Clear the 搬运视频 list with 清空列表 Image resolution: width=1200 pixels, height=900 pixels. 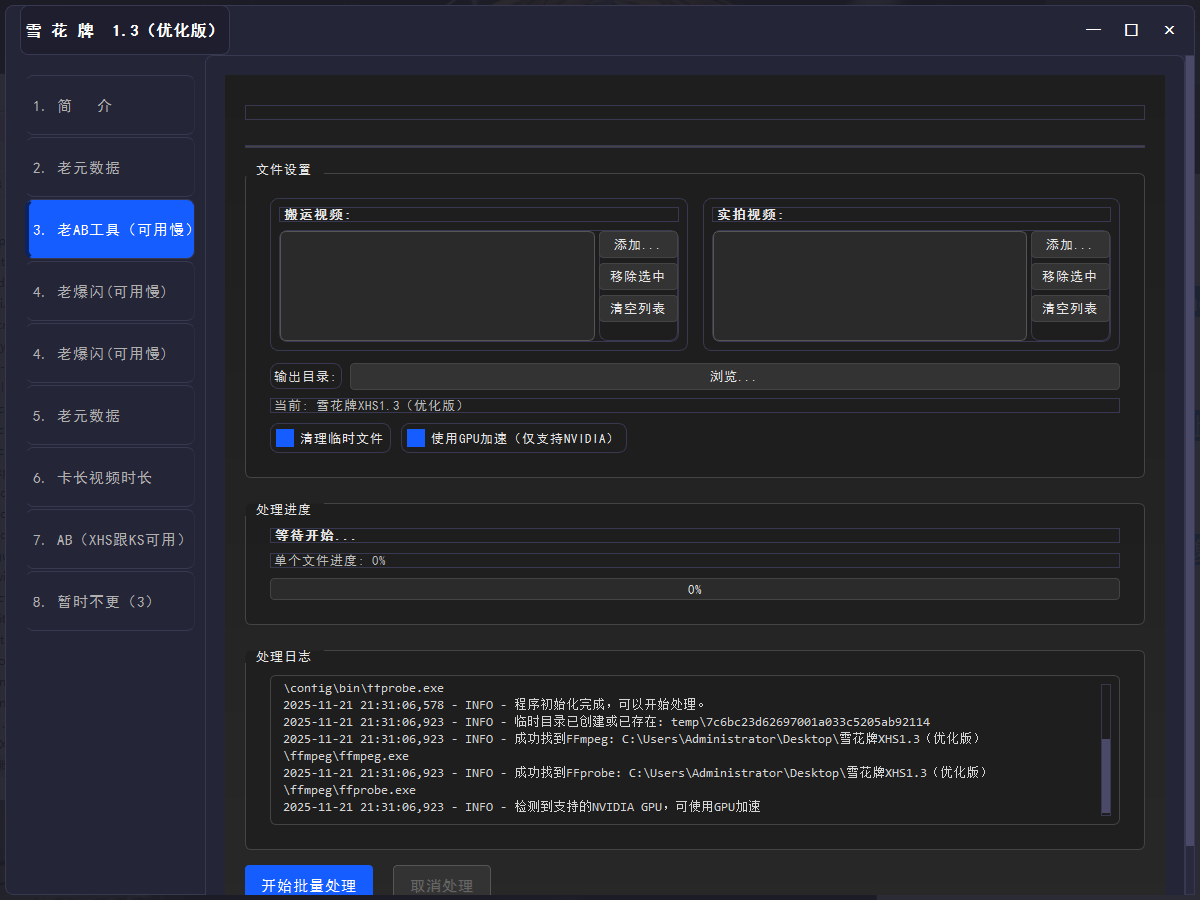pyautogui.click(x=638, y=308)
